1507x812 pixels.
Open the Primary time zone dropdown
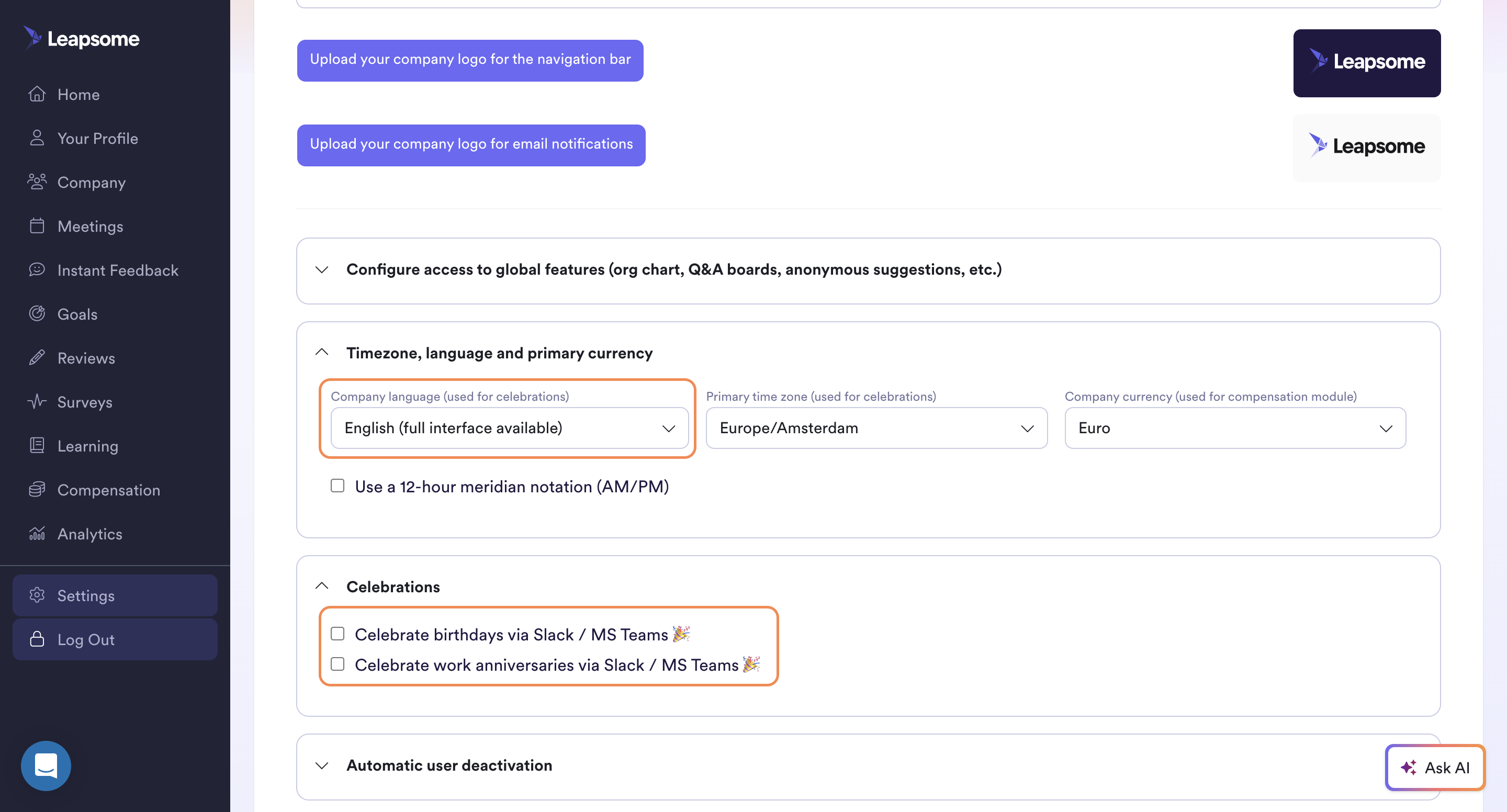pos(876,427)
